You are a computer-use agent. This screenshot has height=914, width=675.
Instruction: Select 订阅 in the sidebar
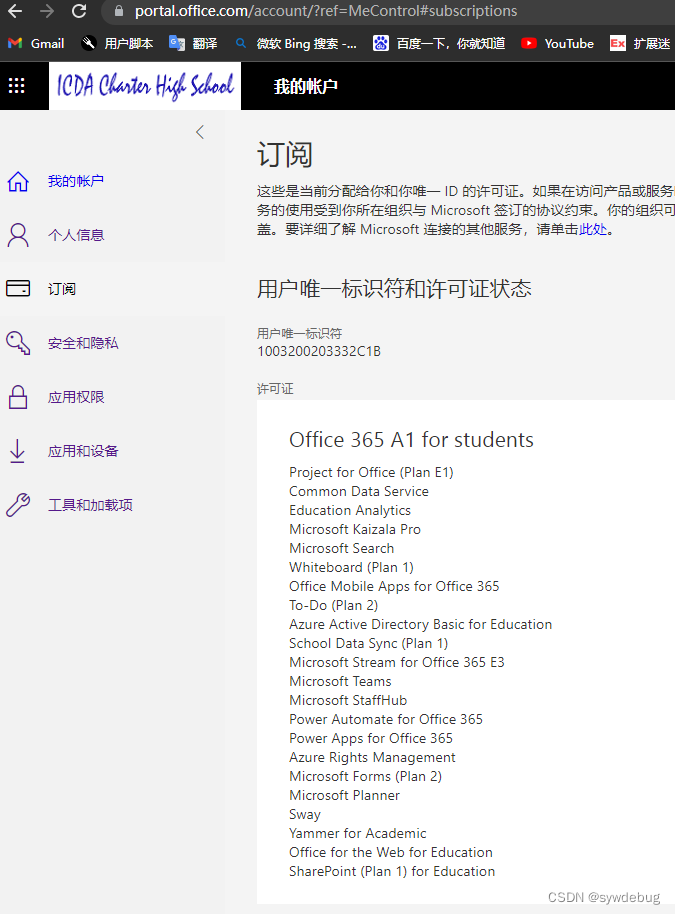click(x=62, y=289)
